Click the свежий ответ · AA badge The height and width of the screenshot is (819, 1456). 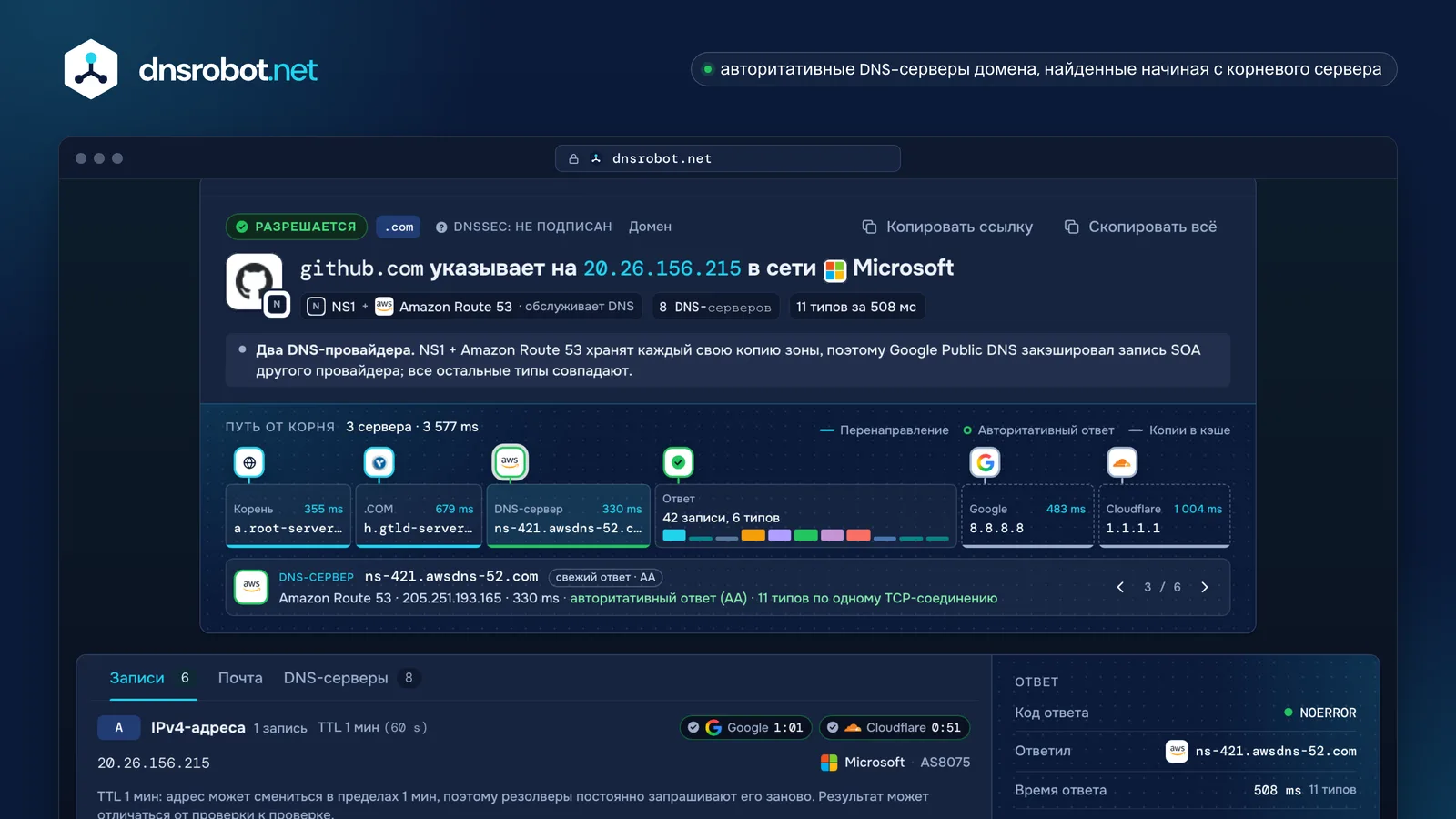click(x=605, y=577)
